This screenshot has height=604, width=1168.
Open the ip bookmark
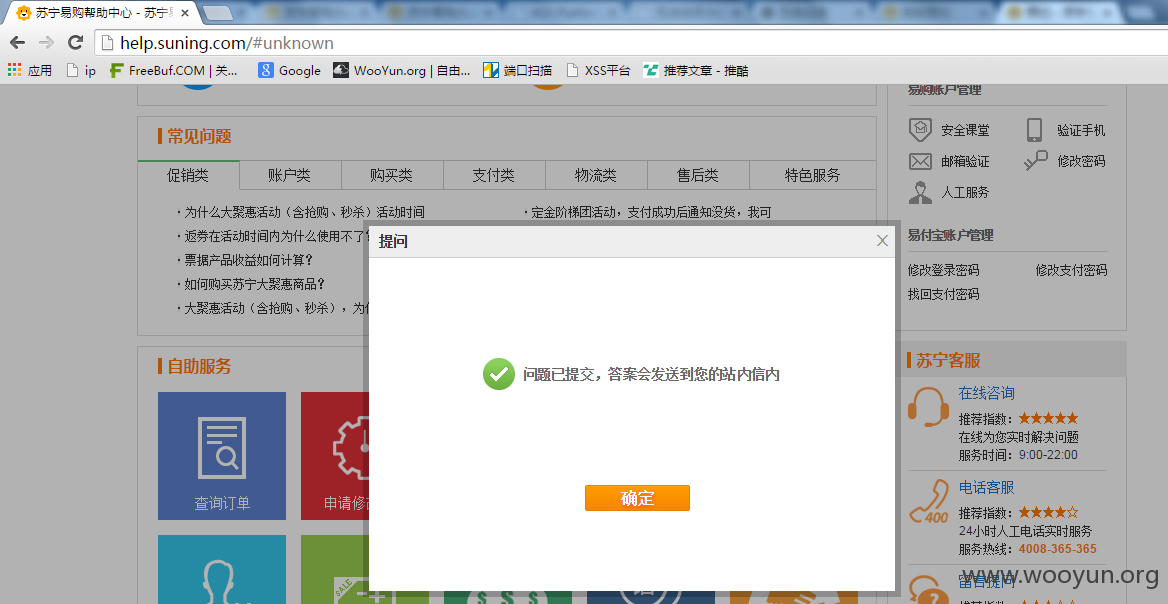pyautogui.click(x=81, y=71)
